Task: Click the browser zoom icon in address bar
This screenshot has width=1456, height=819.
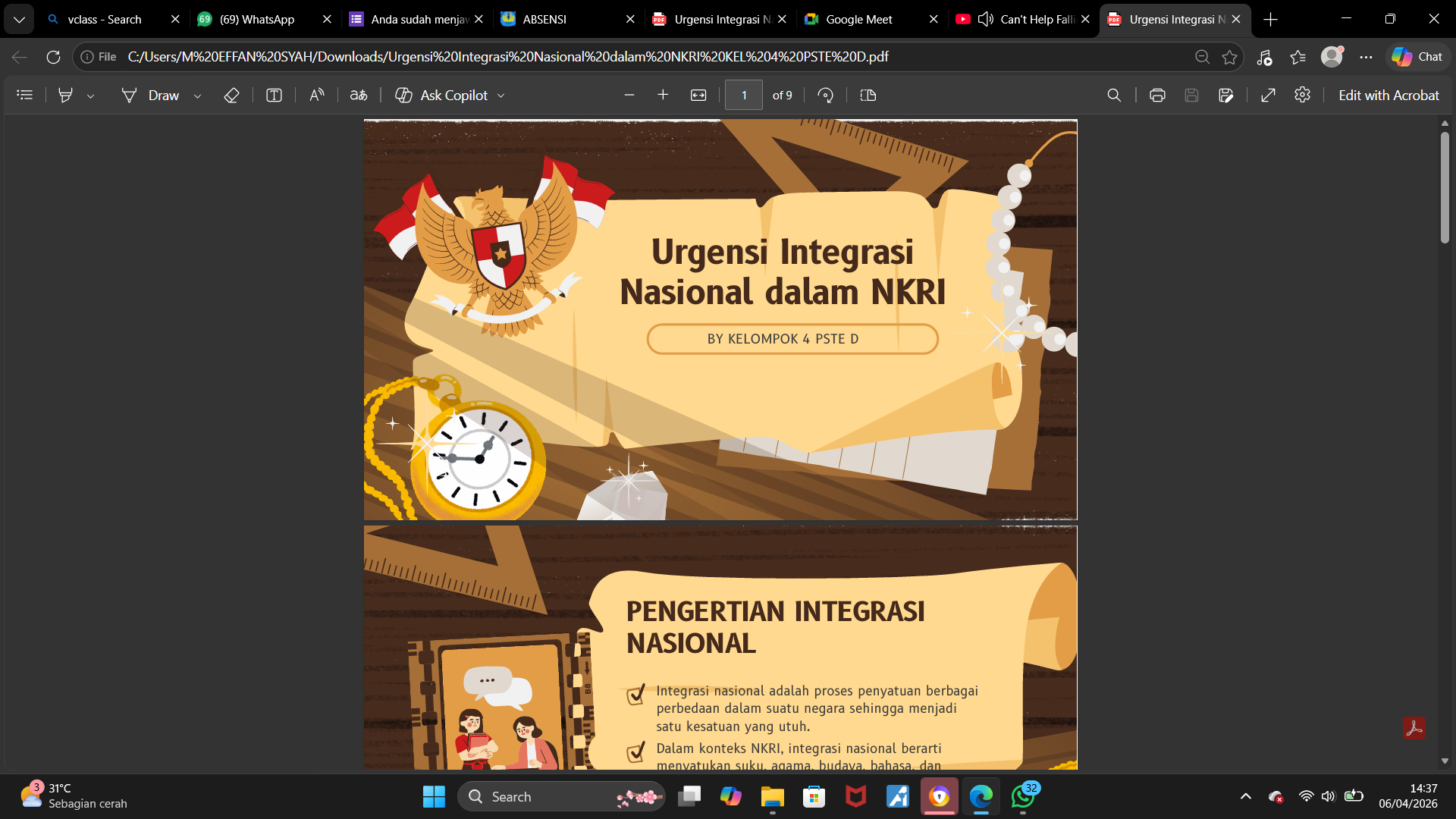Action: pos(1202,57)
